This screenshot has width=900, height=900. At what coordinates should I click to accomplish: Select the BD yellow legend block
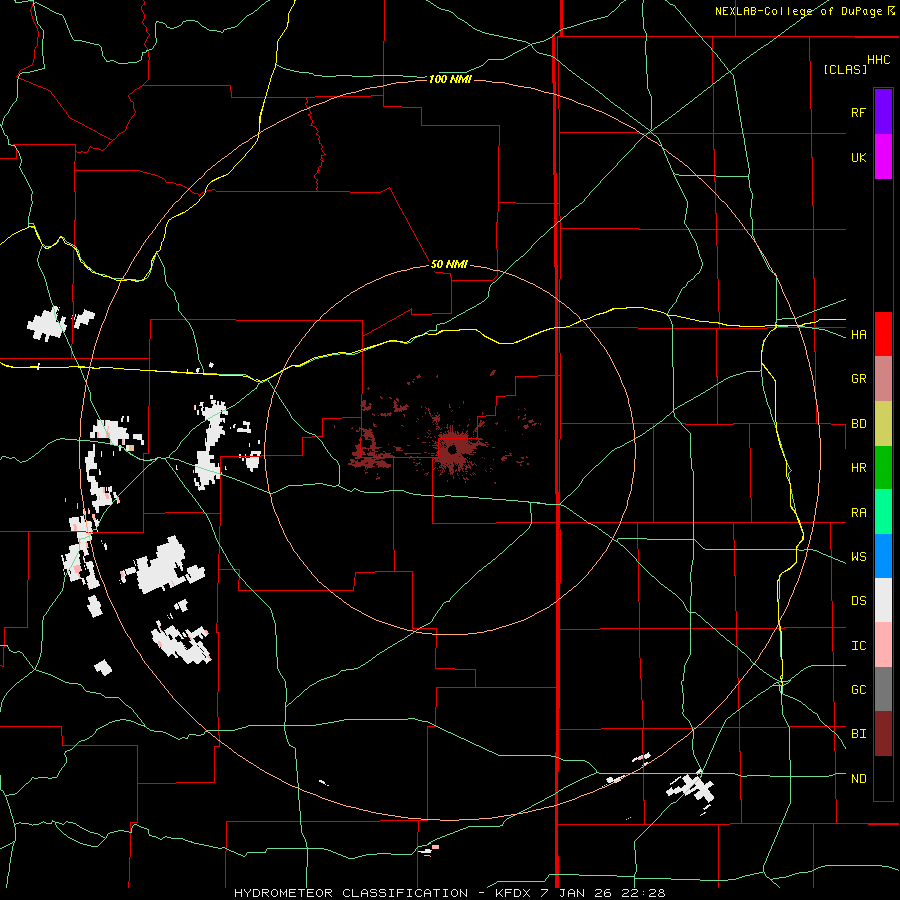click(x=883, y=424)
